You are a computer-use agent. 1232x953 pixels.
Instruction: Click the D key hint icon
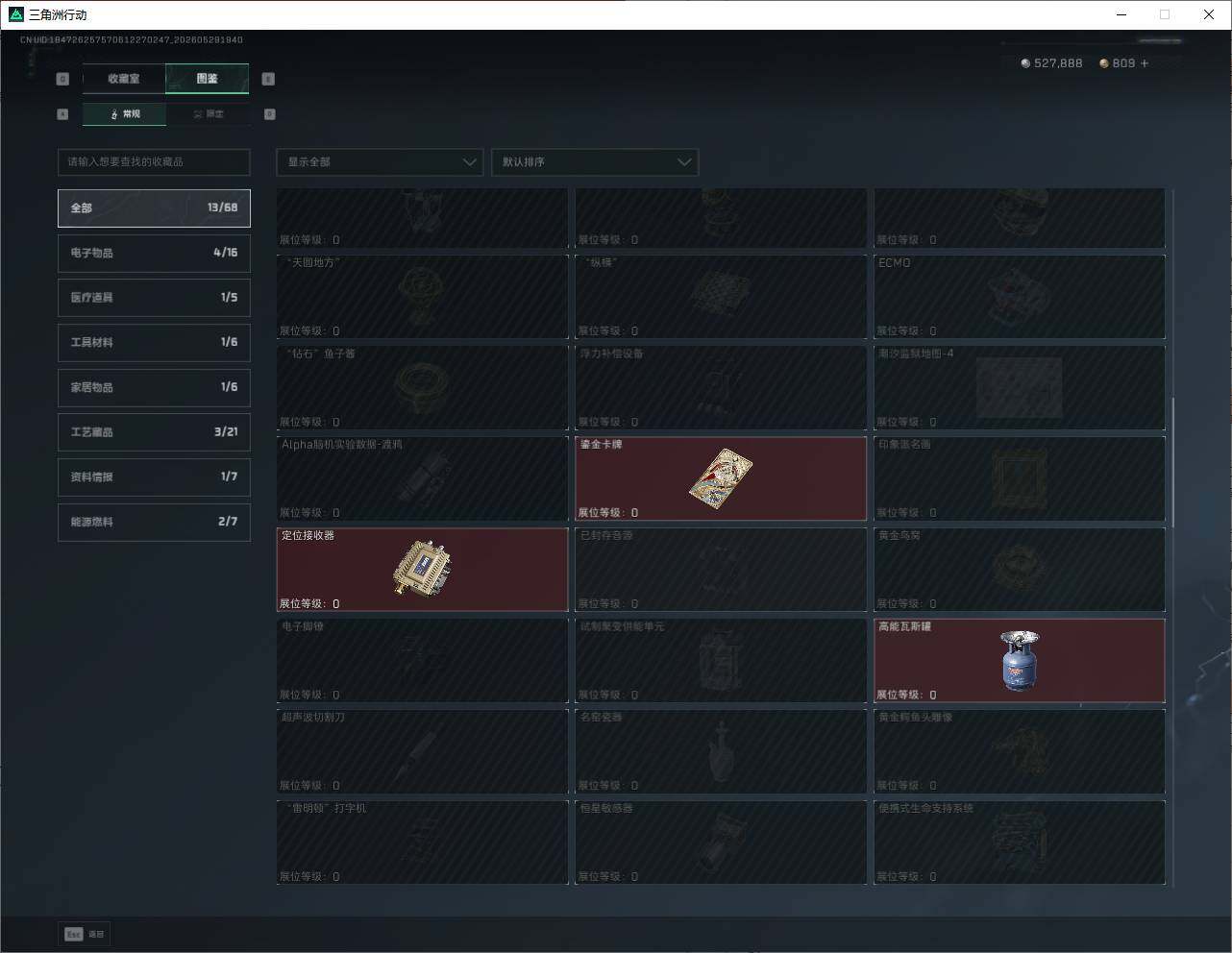(269, 114)
